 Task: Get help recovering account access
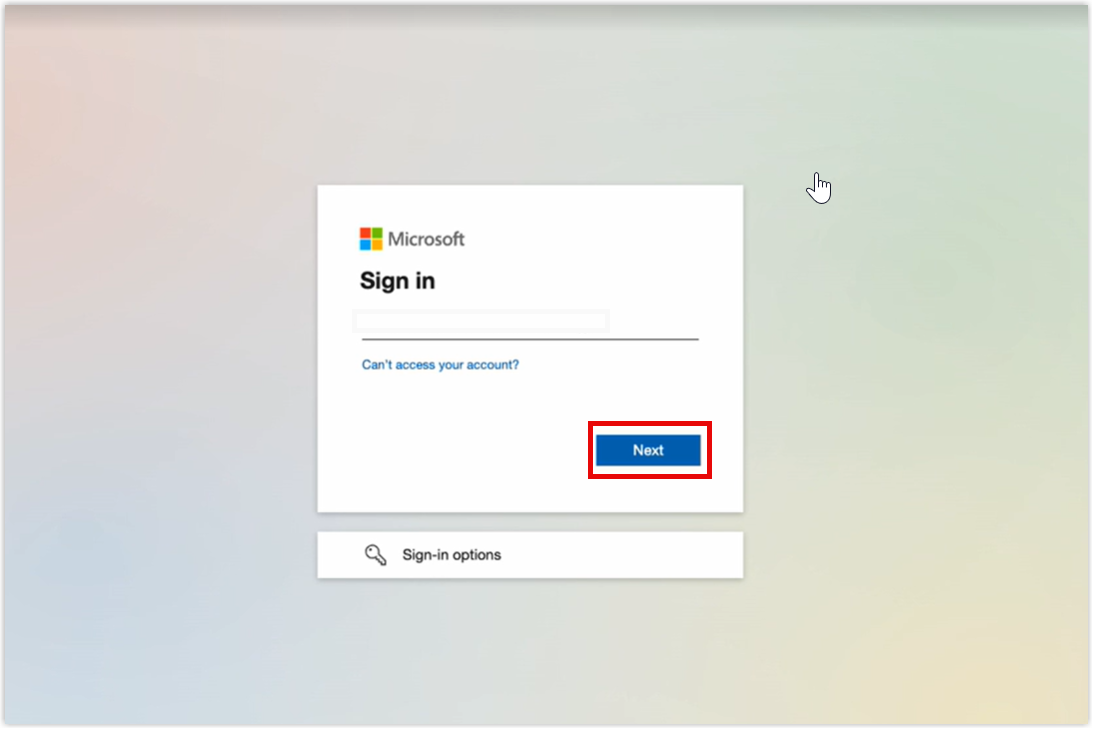[x=440, y=365]
